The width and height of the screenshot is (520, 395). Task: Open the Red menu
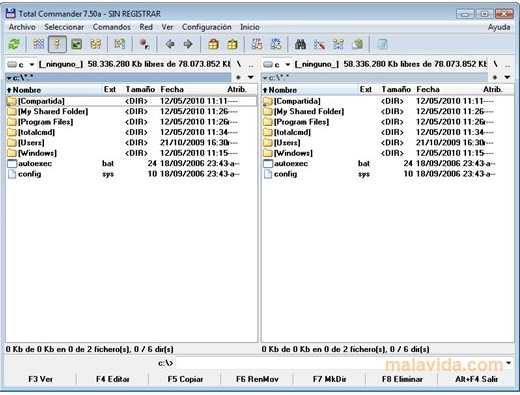(146, 27)
